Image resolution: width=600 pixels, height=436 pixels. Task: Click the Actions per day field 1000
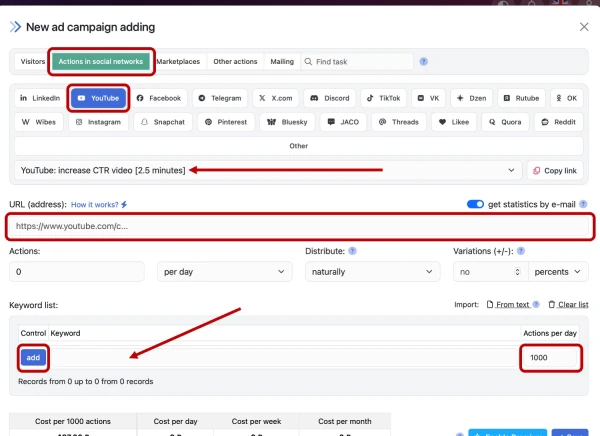549,358
